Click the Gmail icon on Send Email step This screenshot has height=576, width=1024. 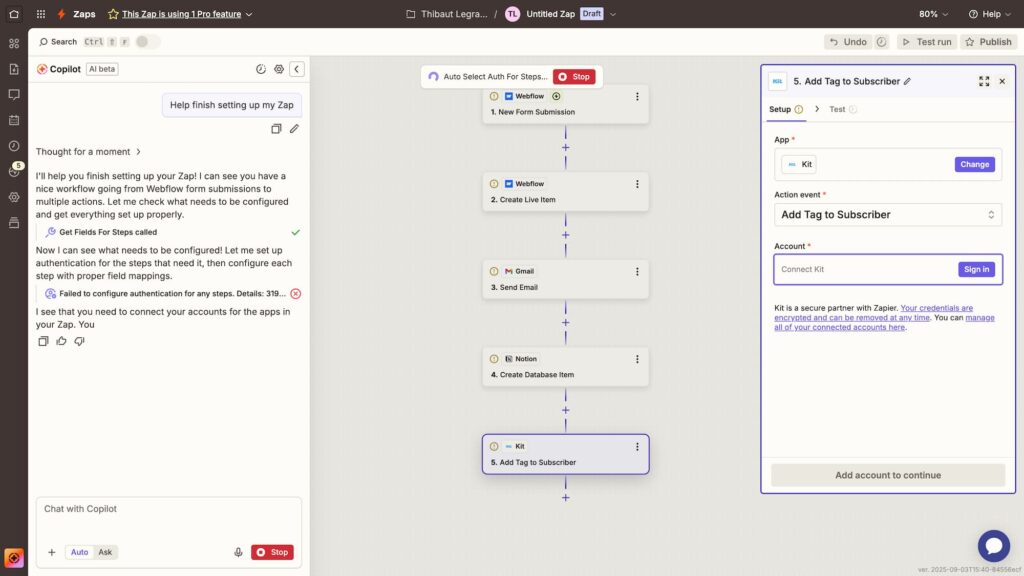507,270
